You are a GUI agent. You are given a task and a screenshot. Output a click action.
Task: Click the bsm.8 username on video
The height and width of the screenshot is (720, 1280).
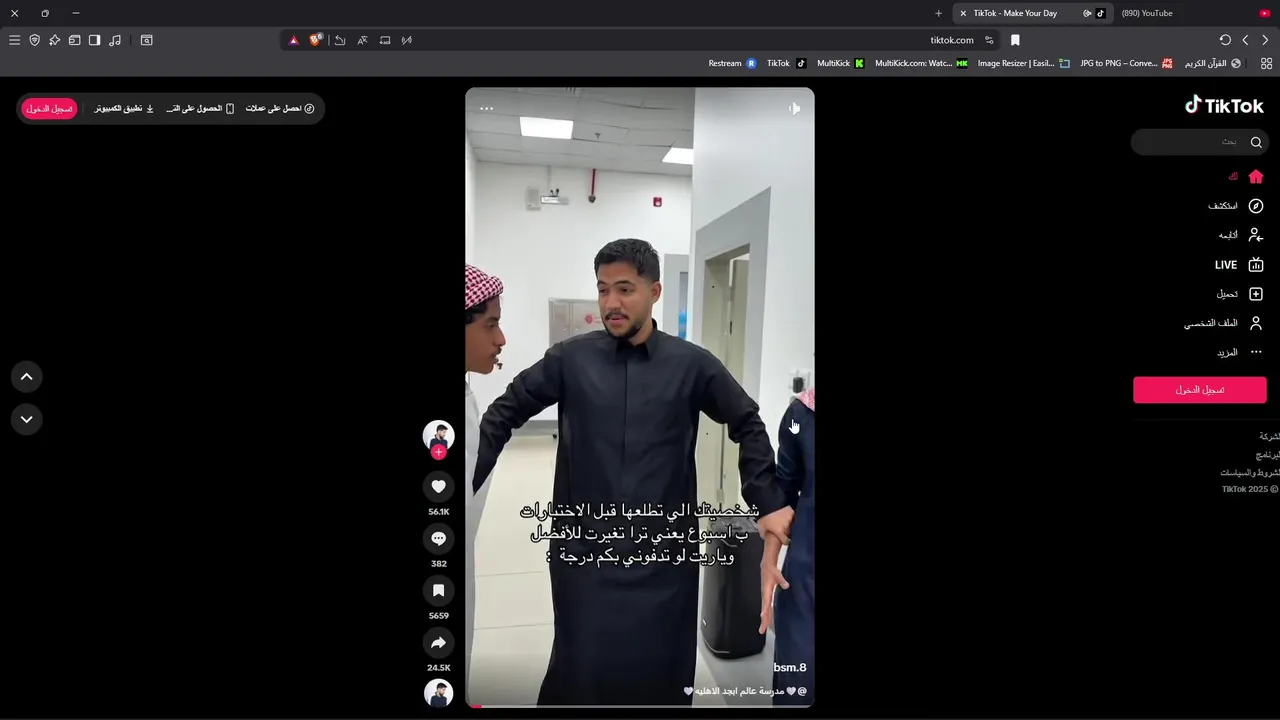click(x=790, y=667)
